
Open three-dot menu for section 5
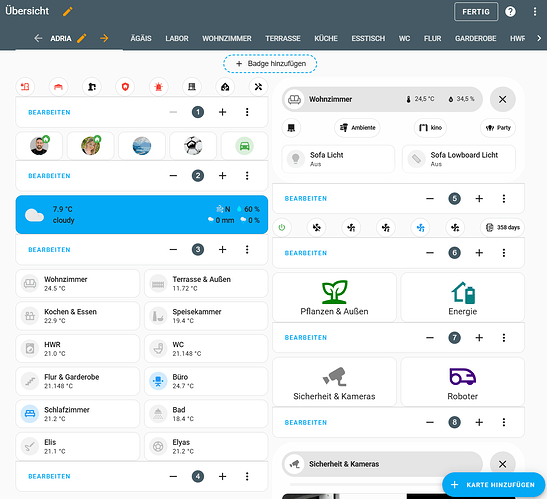click(504, 199)
